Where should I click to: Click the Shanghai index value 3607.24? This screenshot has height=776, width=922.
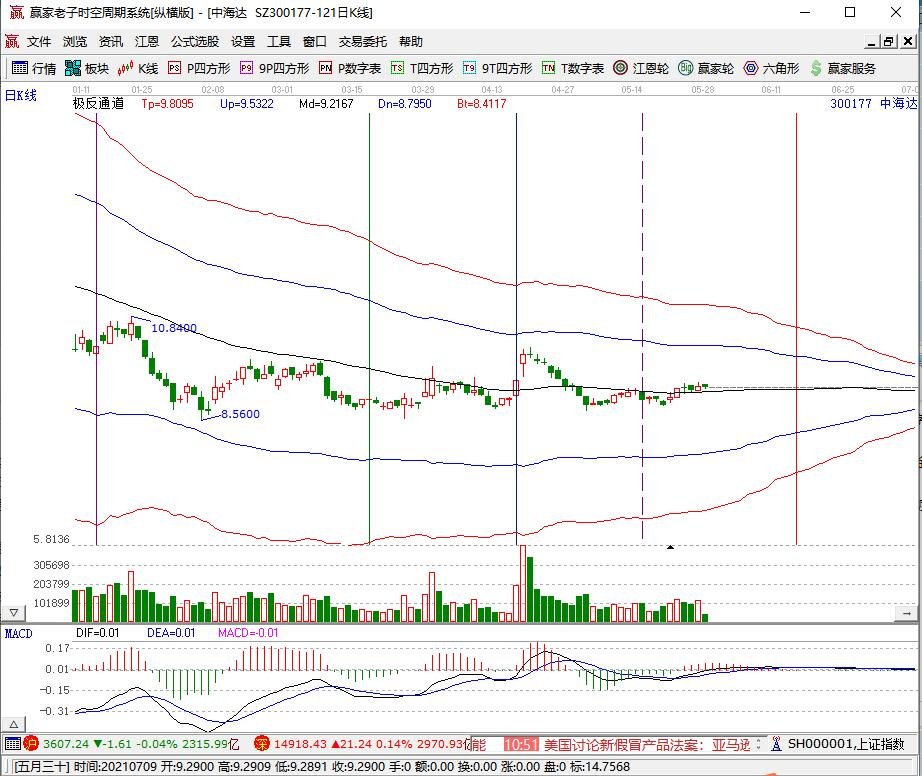66,744
